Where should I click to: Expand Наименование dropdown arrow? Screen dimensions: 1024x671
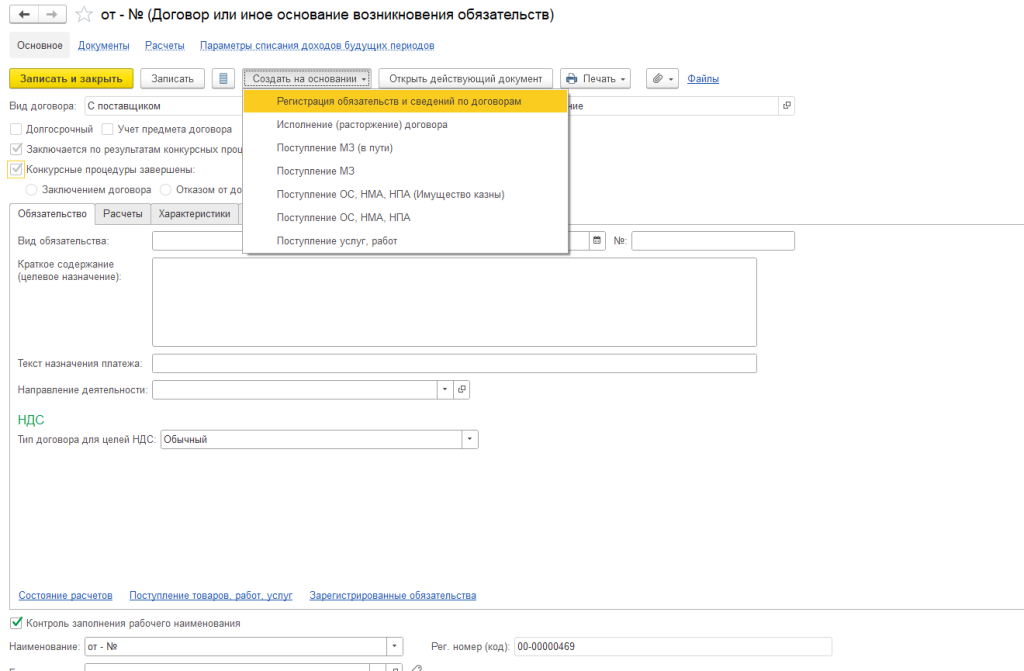pos(394,646)
